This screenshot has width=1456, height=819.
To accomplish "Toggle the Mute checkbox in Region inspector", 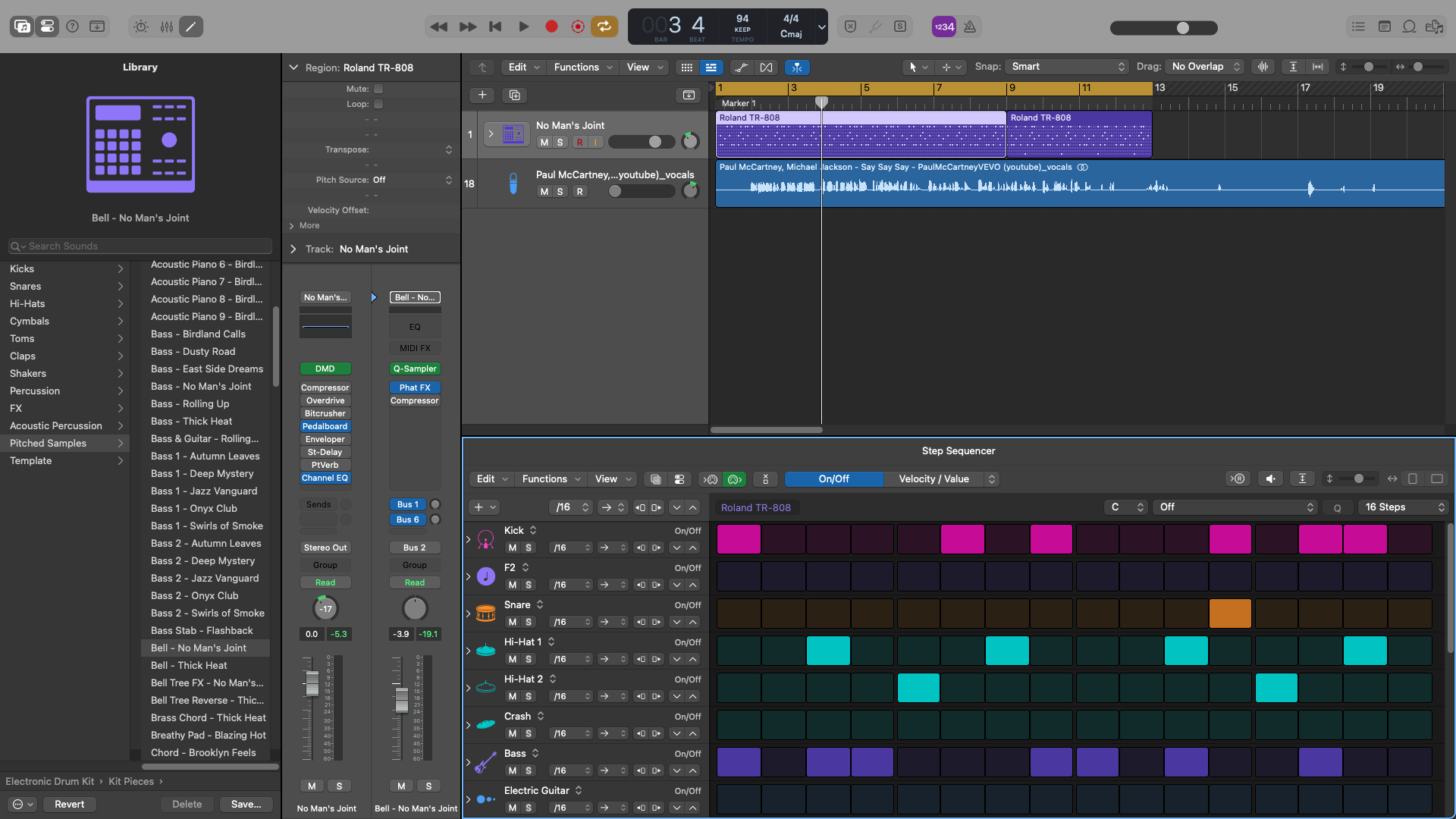I will coord(378,89).
